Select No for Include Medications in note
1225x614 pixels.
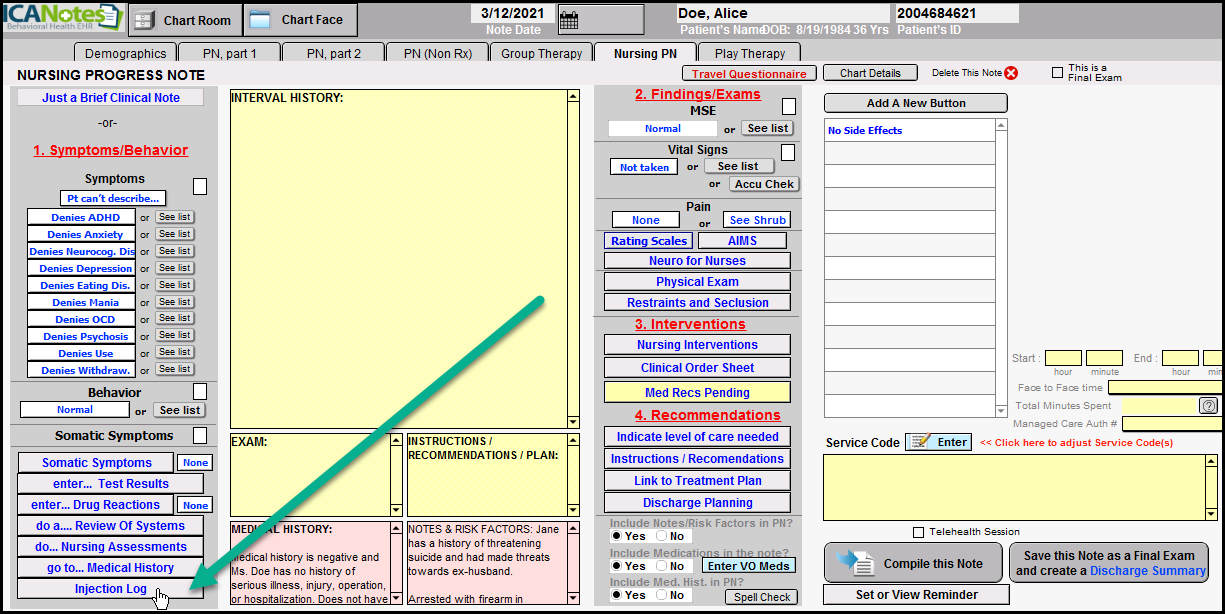(x=661, y=566)
